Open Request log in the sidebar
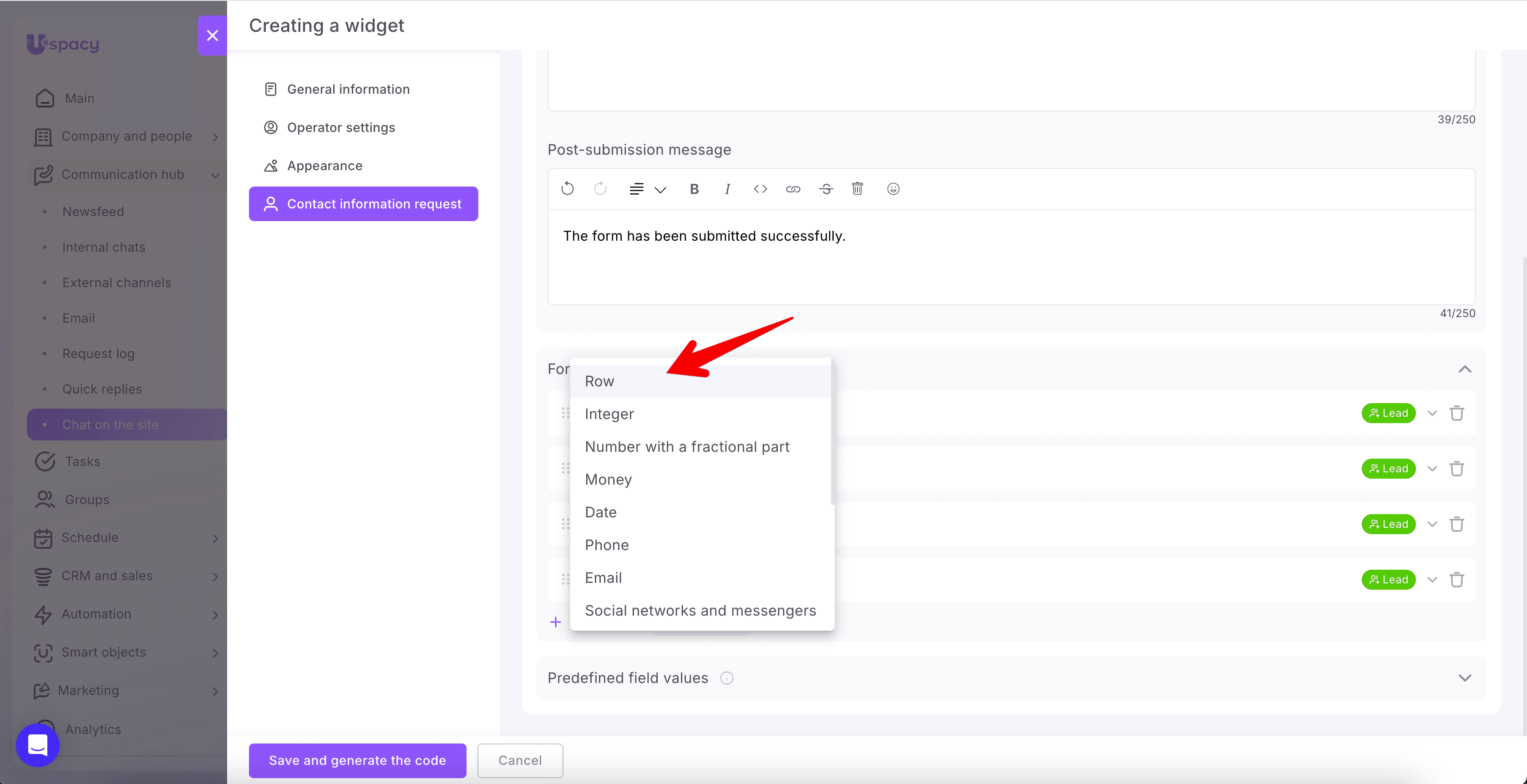This screenshot has height=784, width=1527. point(98,354)
